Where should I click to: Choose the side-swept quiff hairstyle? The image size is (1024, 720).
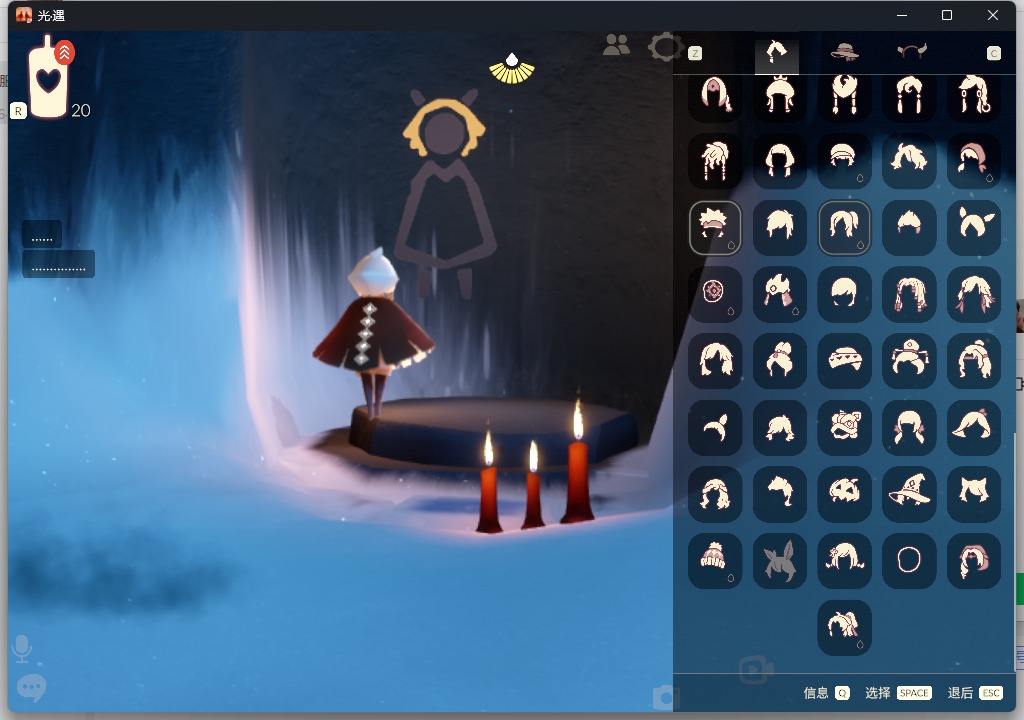click(780, 493)
